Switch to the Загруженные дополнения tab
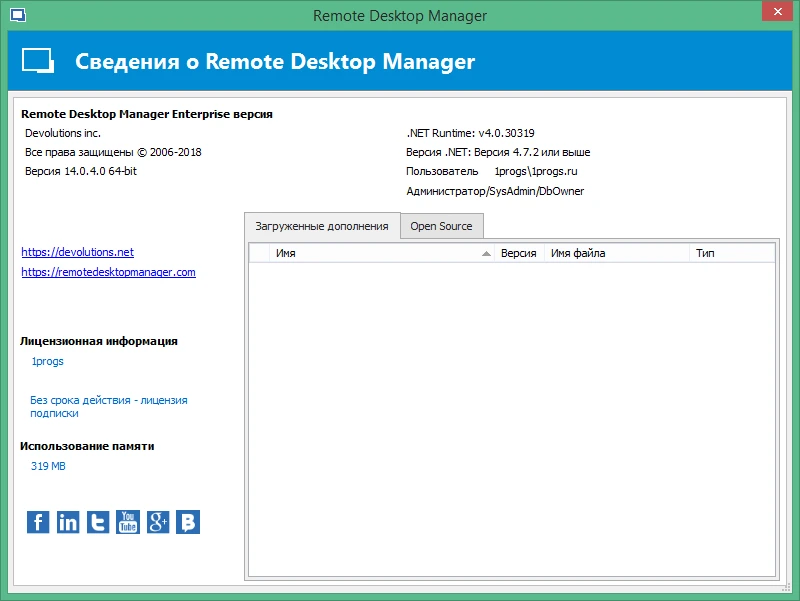This screenshot has width=800, height=601. tap(322, 226)
